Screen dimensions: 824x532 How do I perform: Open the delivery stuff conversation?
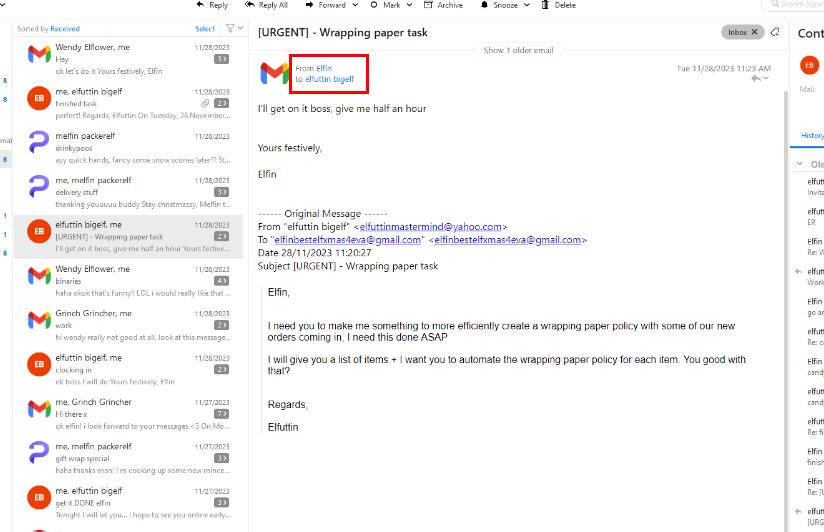(128, 192)
